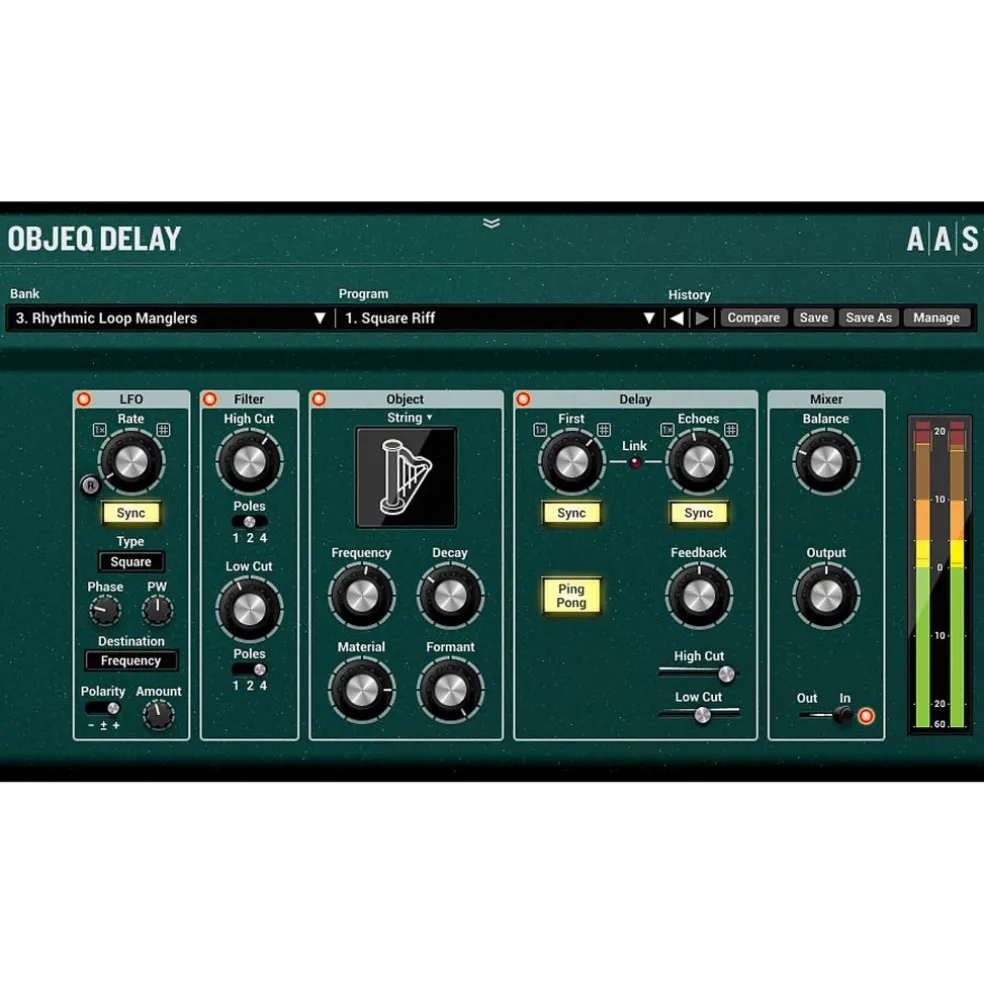Click the Delay Echoes grid icon

731,430
